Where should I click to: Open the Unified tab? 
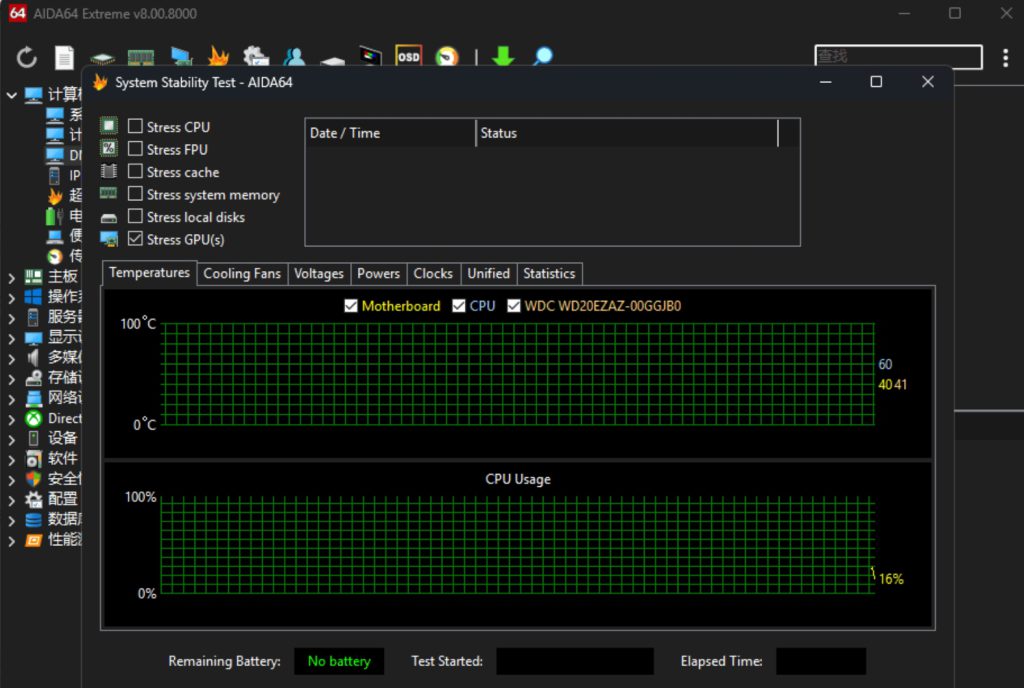(488, 274)
